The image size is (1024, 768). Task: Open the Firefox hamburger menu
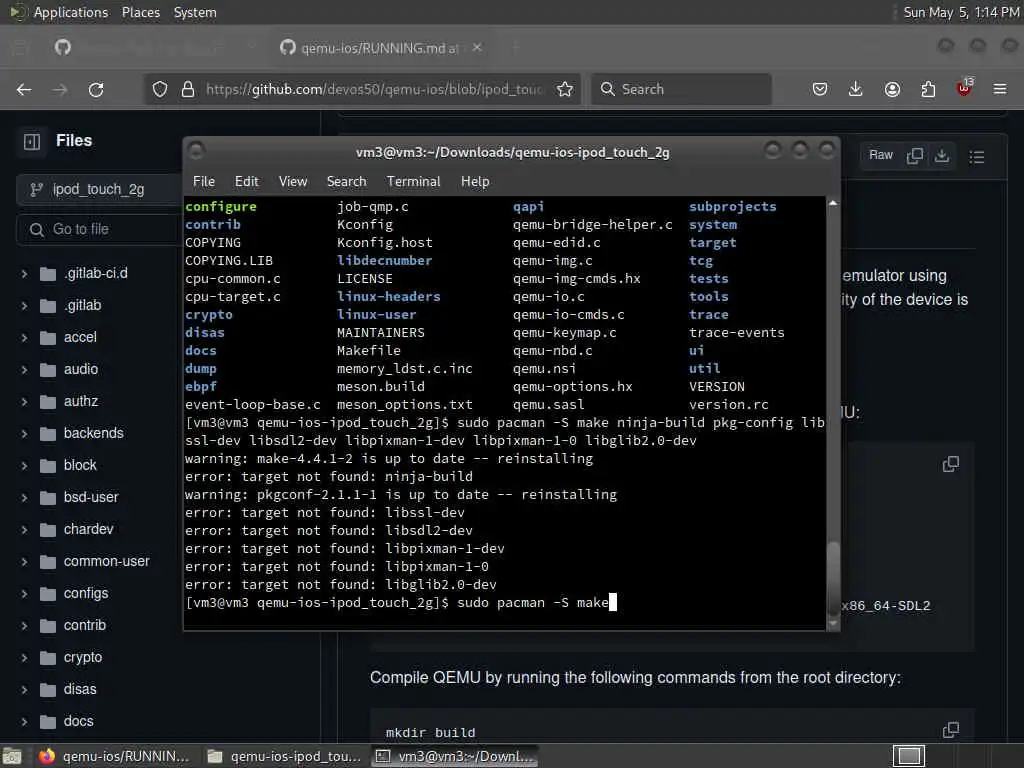click(1000, 89)
